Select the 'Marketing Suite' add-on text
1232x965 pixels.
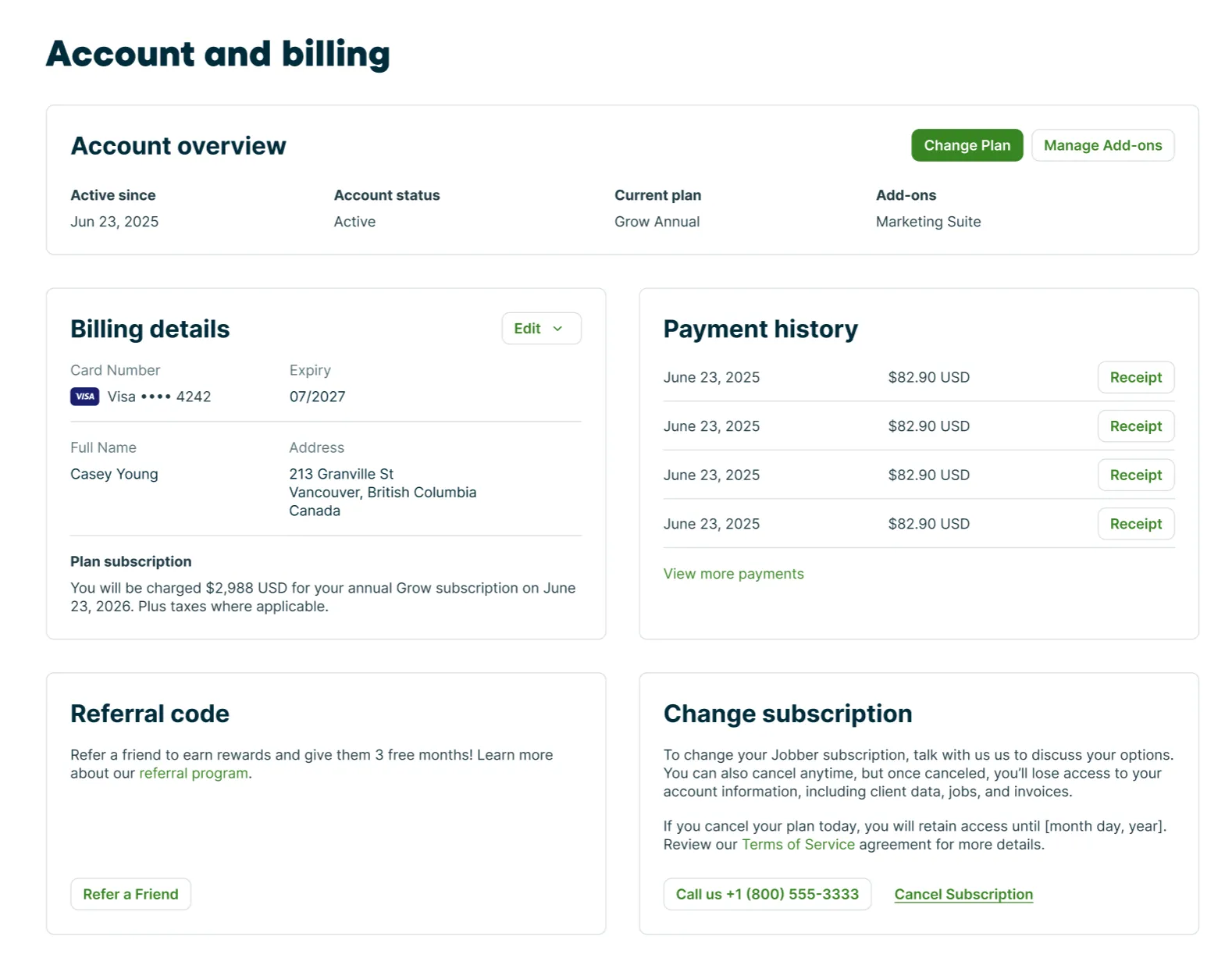[x=928, y=222]
